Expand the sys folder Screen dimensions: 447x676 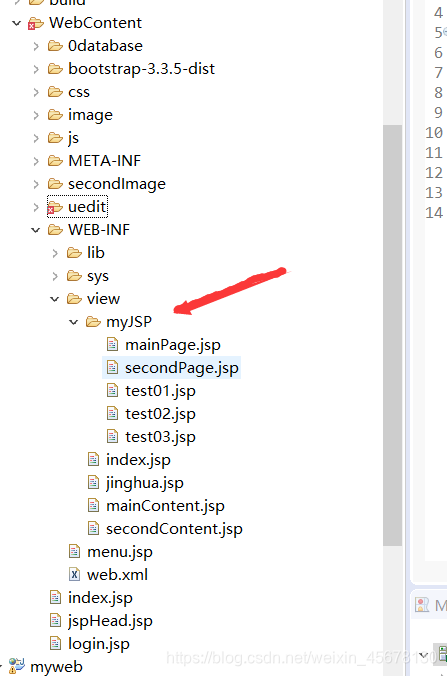tap(55, 276)
